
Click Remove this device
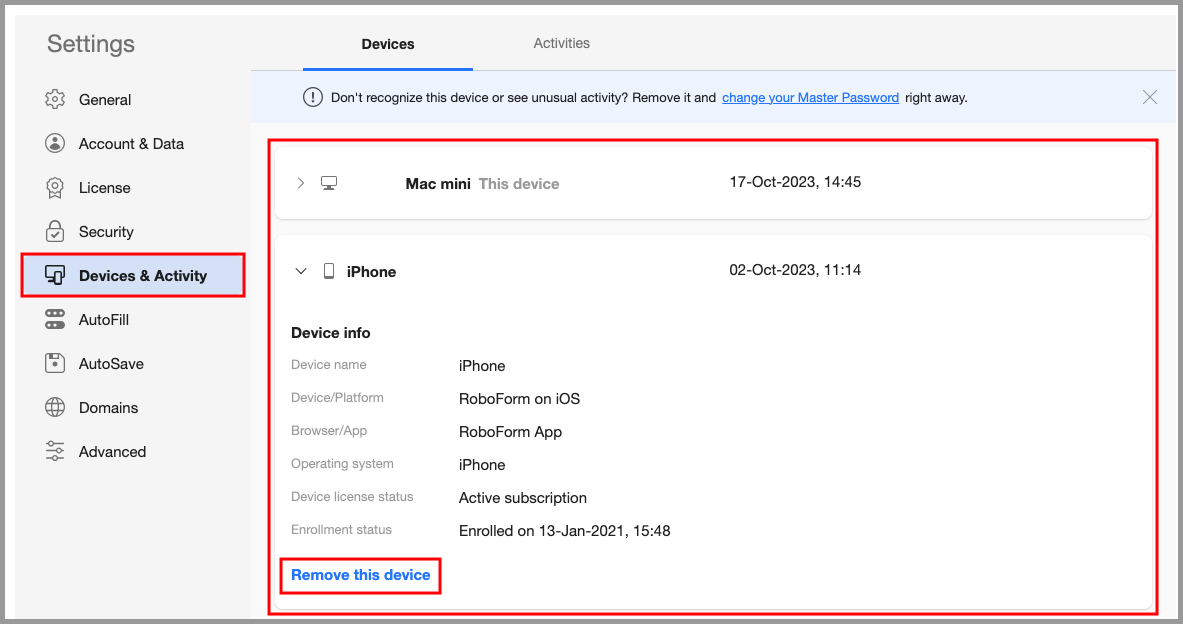pyautogui.click(x=360, y=575)
